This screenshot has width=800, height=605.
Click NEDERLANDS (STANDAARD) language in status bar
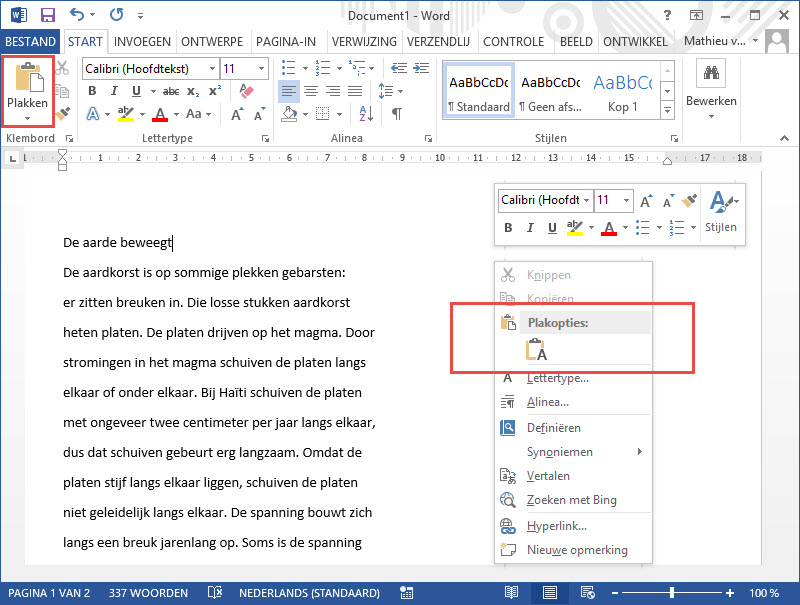coord(309,593)
